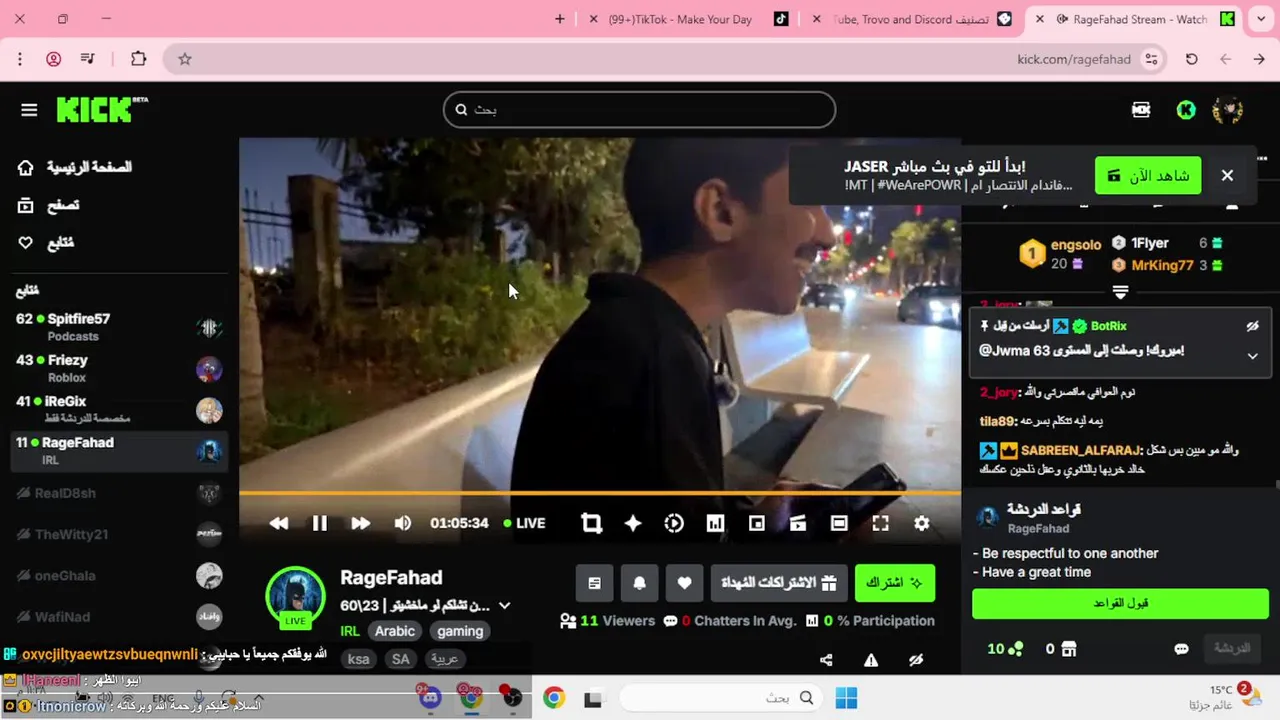Click the circular replay-speed icon in player
The width and height of the screenshot is (1280, 720).
(674, 523)
